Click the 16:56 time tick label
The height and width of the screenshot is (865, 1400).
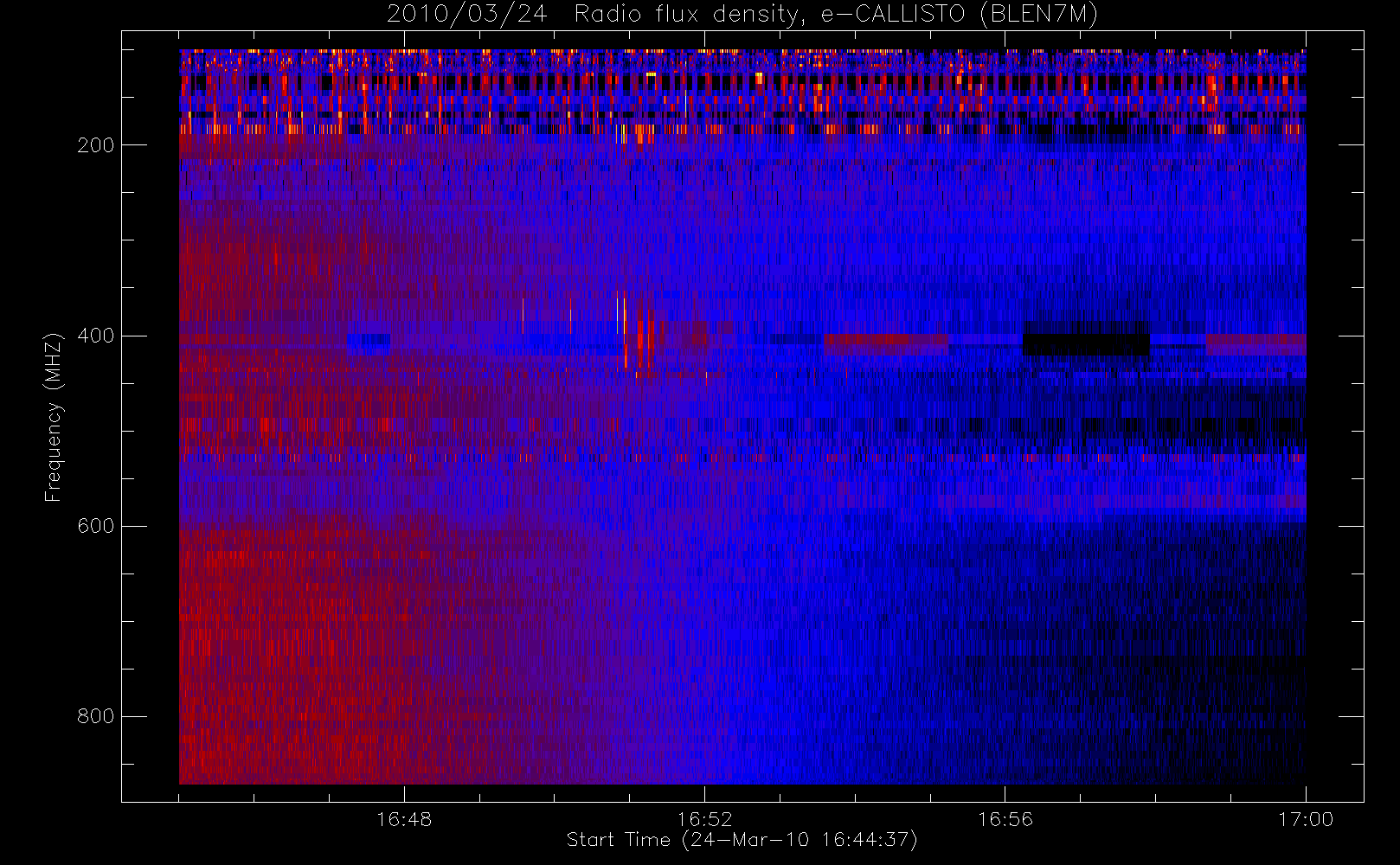1005,819
